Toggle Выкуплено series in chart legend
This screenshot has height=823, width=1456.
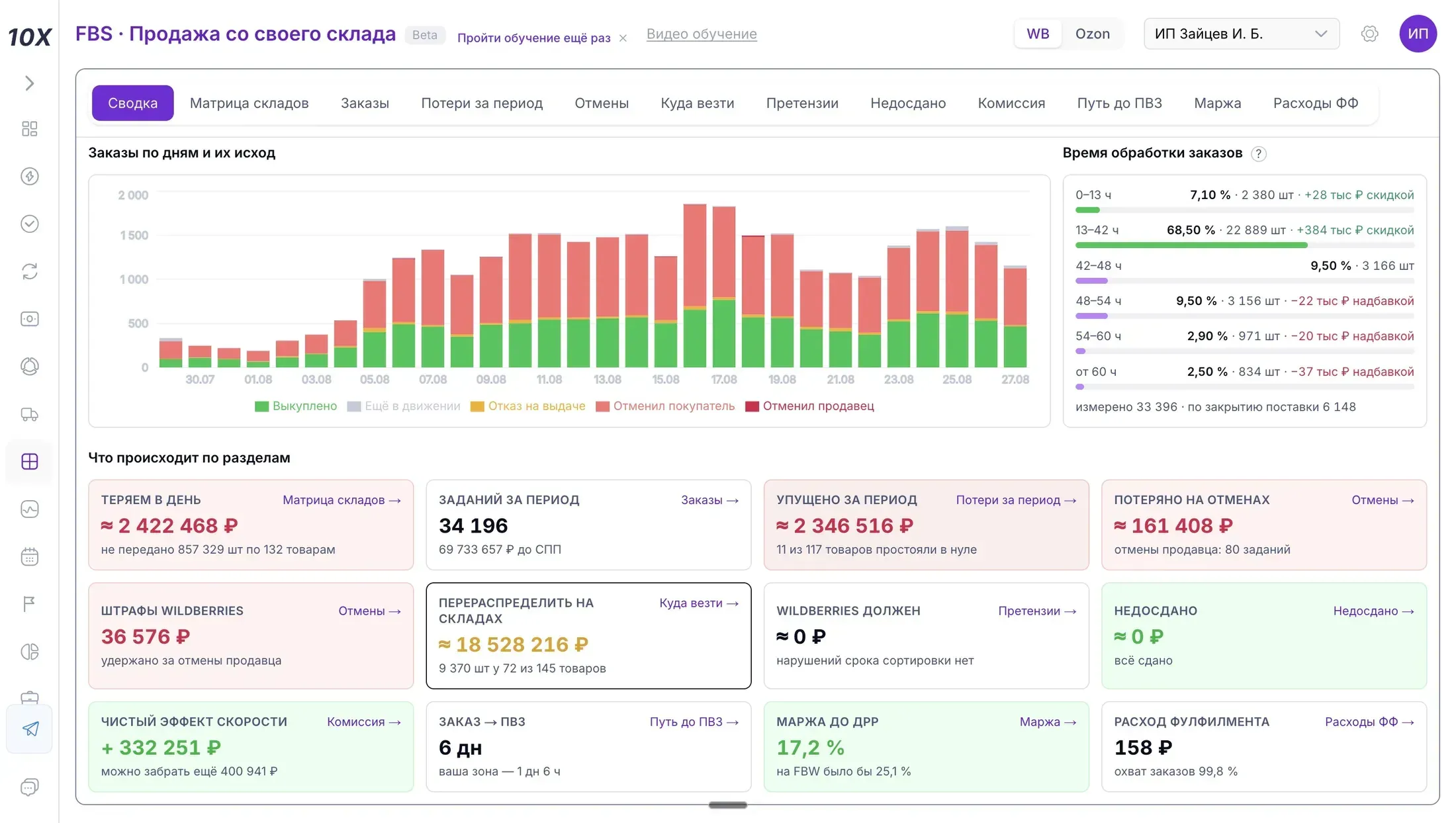(x=296, y=406)
